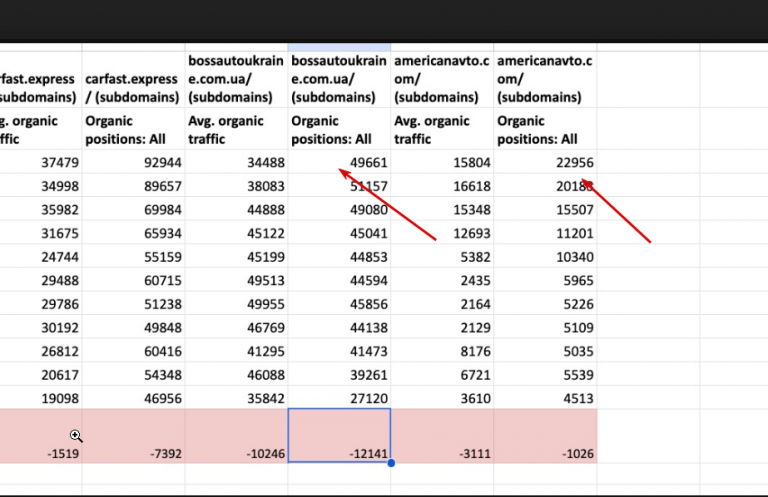Select the 39261 cell
The width and height of the screenshot is (768, 497).
tap(339, 375)
